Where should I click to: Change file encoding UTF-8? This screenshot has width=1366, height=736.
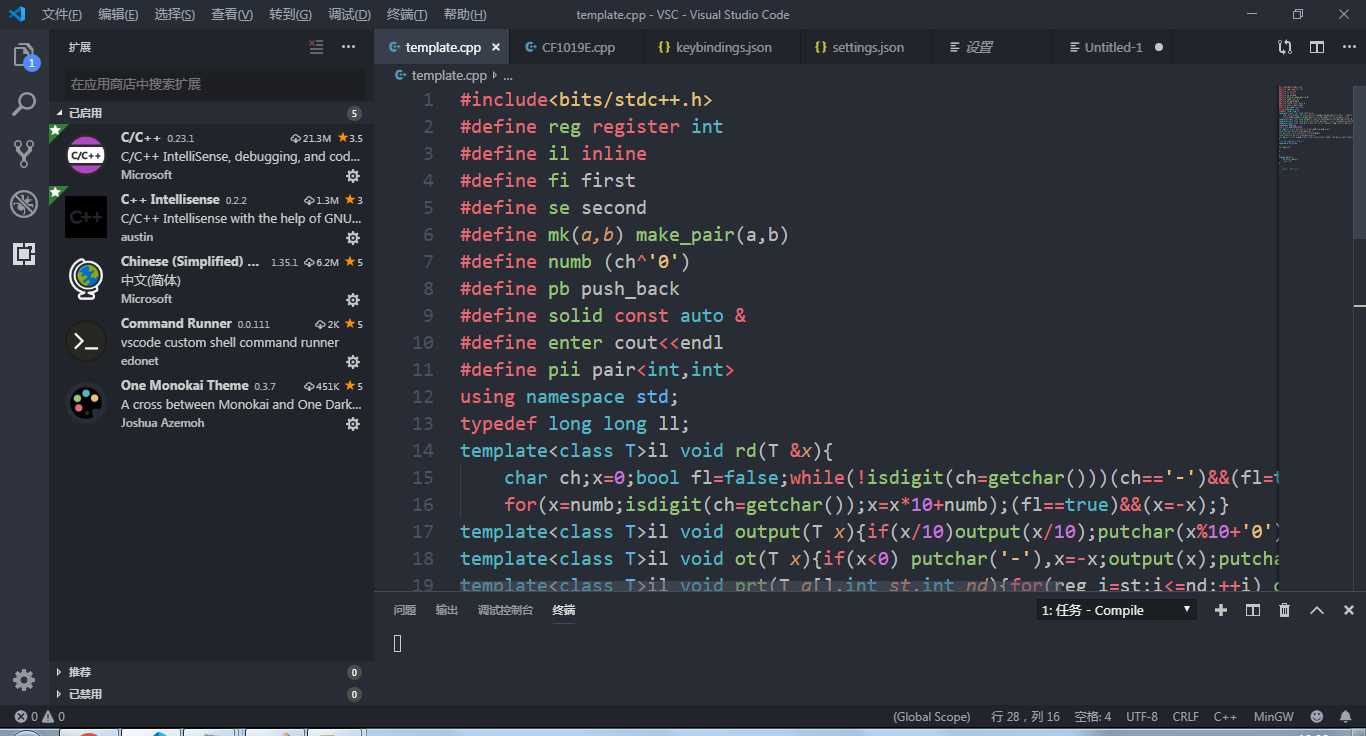(x=1141, y=716)
